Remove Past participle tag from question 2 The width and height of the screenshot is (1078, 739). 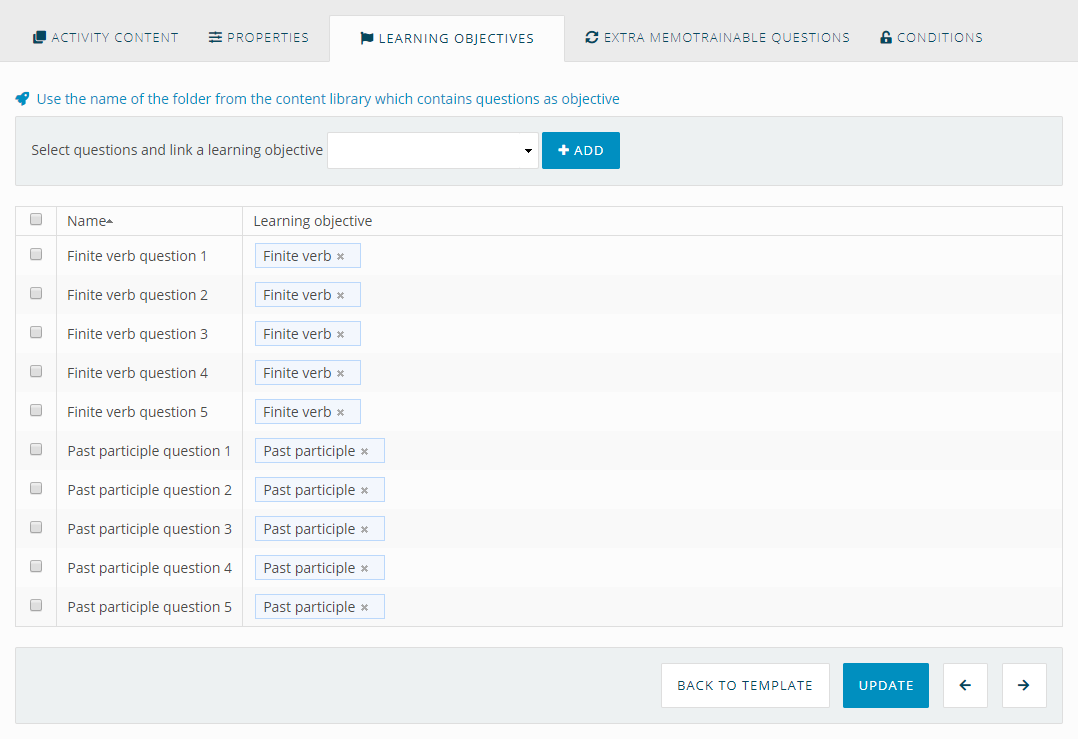364,491
